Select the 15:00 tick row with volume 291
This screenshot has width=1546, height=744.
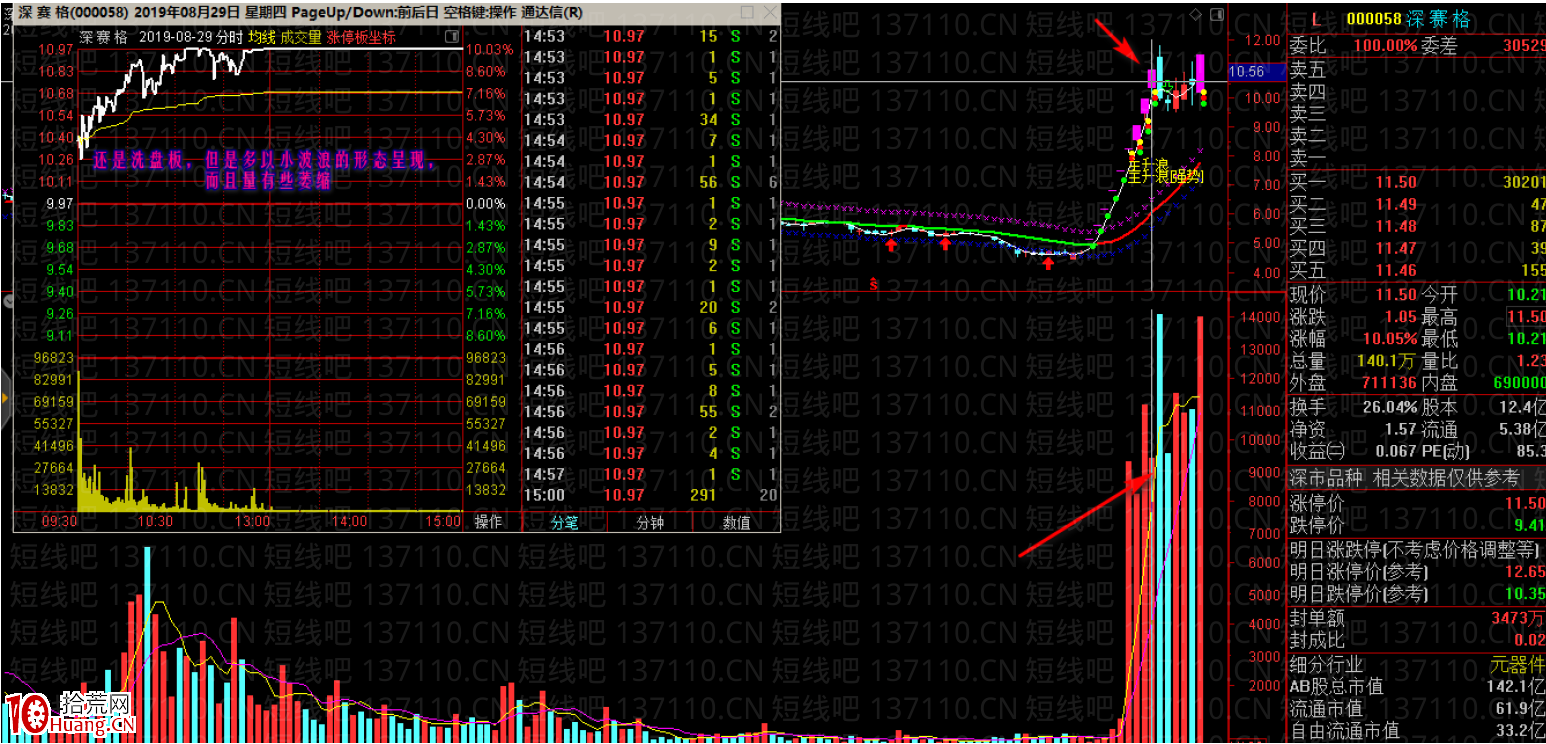tap(650, 495)
